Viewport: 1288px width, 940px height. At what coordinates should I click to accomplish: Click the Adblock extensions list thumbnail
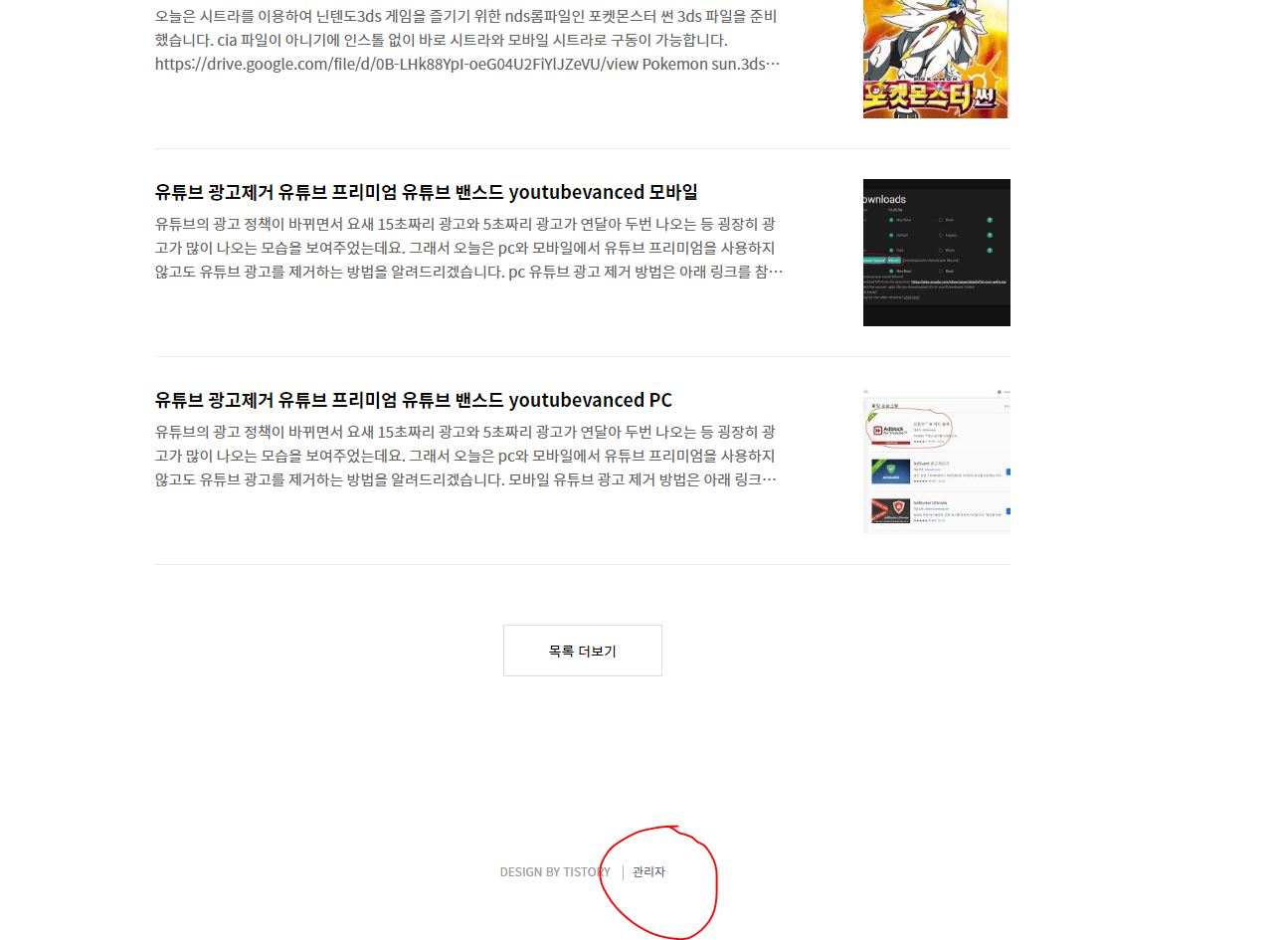[937, 461]
